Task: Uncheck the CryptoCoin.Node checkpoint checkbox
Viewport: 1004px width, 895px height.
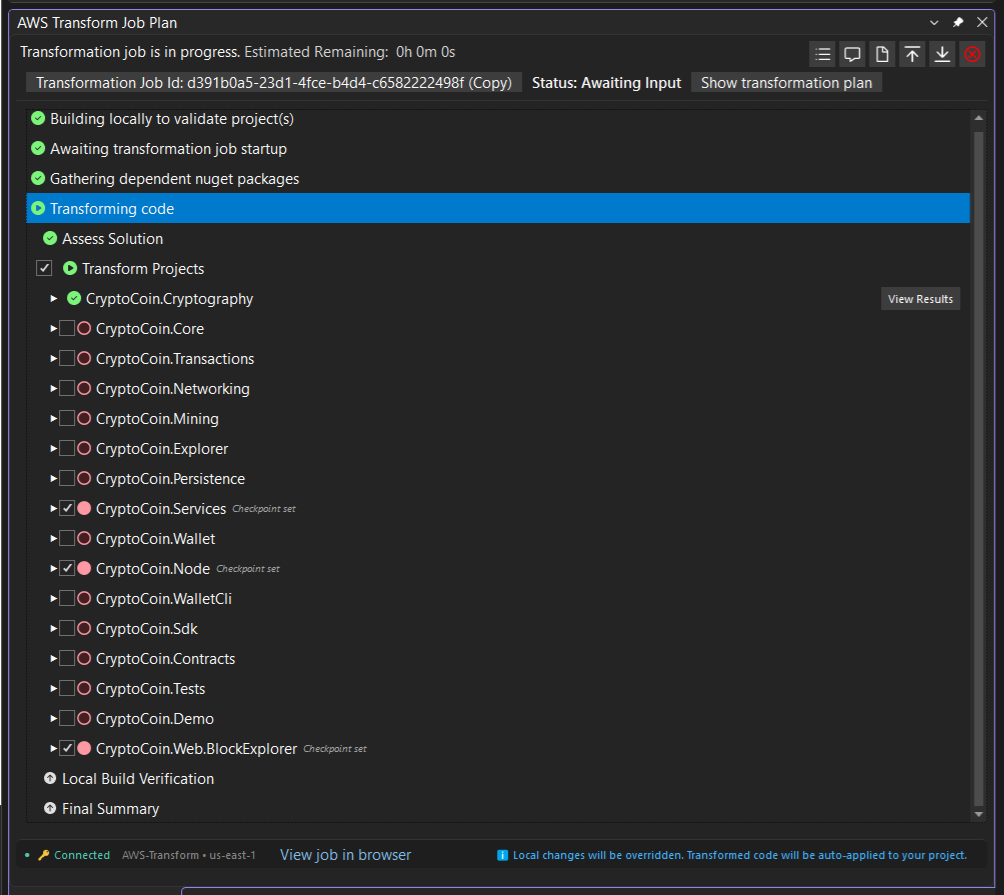Action: (67, 568)
